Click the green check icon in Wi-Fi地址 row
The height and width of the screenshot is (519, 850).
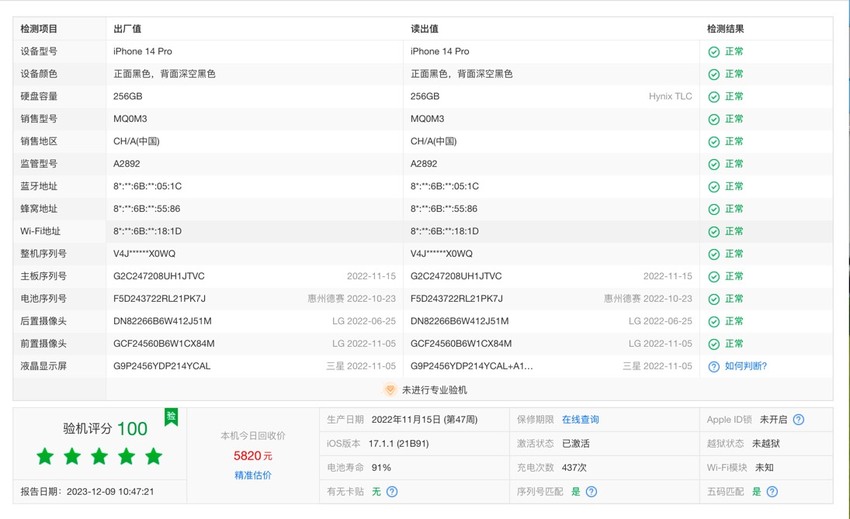tap(714, 232)
